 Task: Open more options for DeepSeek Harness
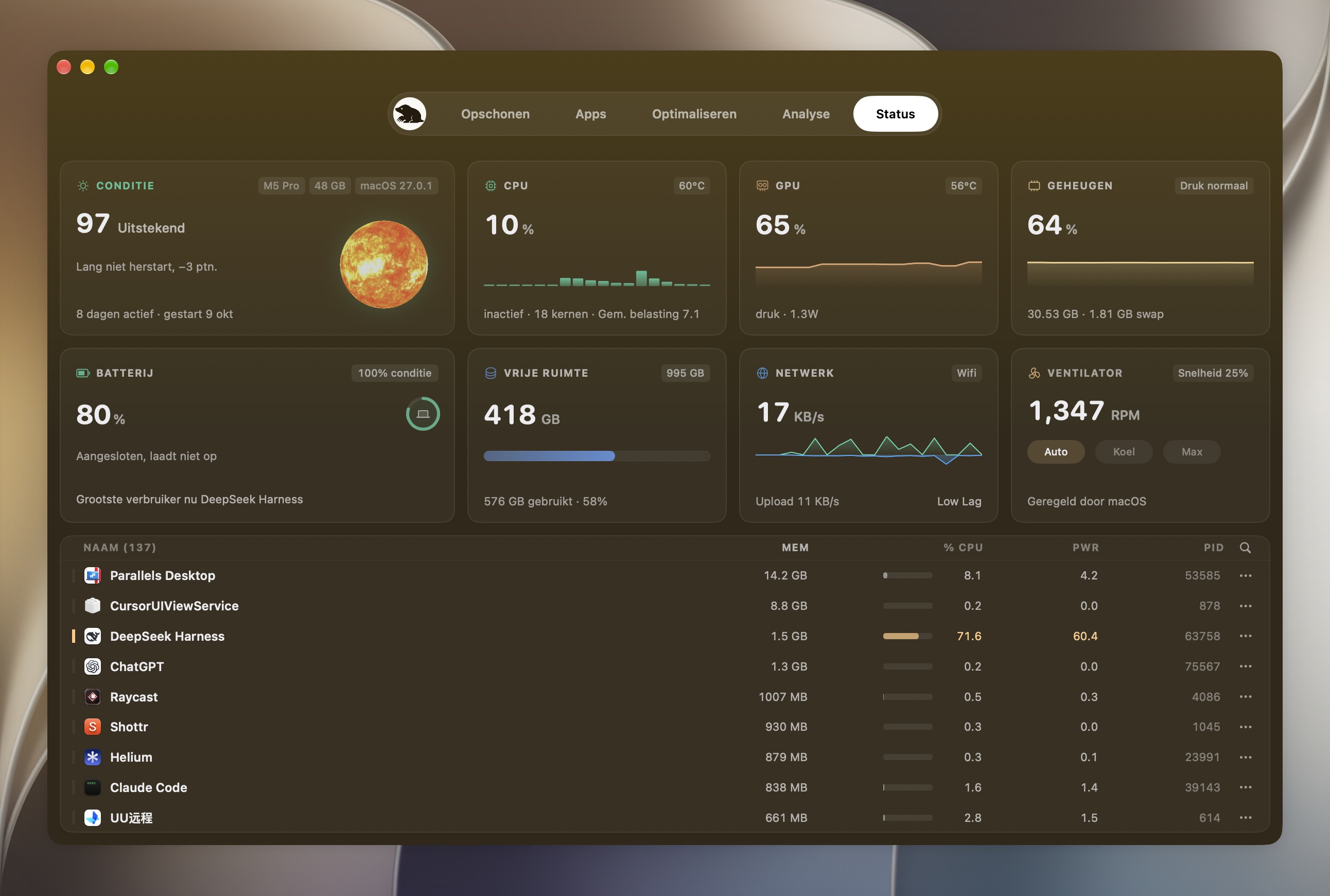[x=1246, y=636]
